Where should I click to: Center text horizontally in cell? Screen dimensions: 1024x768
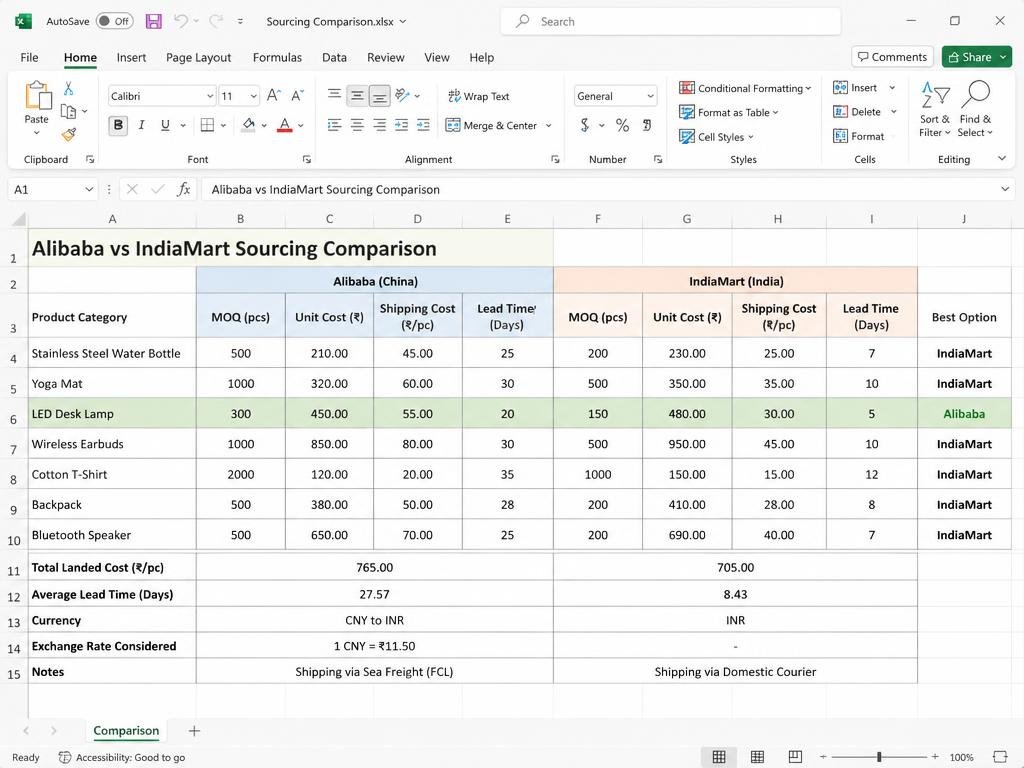[x=357, y=125]
